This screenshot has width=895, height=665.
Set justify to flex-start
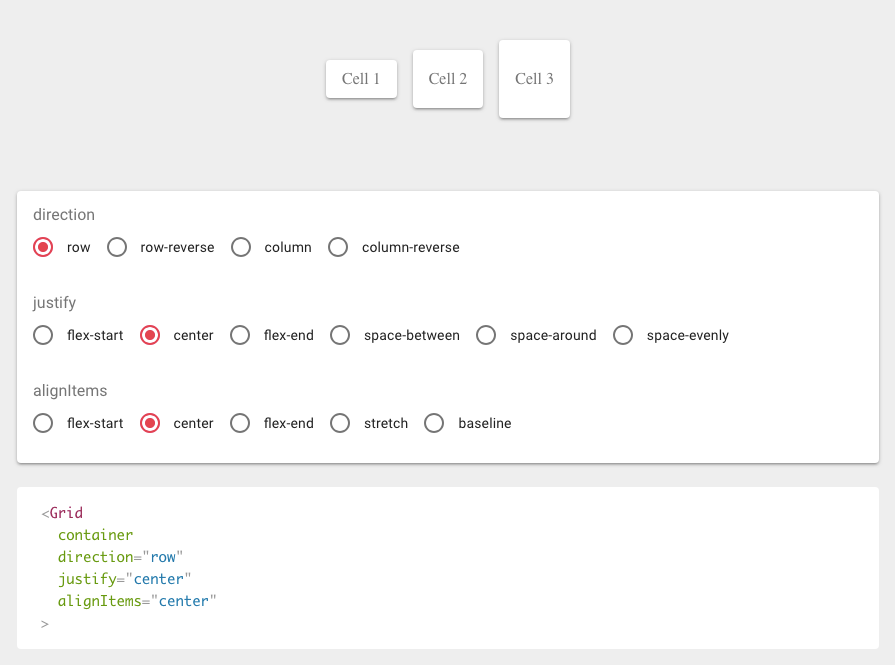[43, 335]
